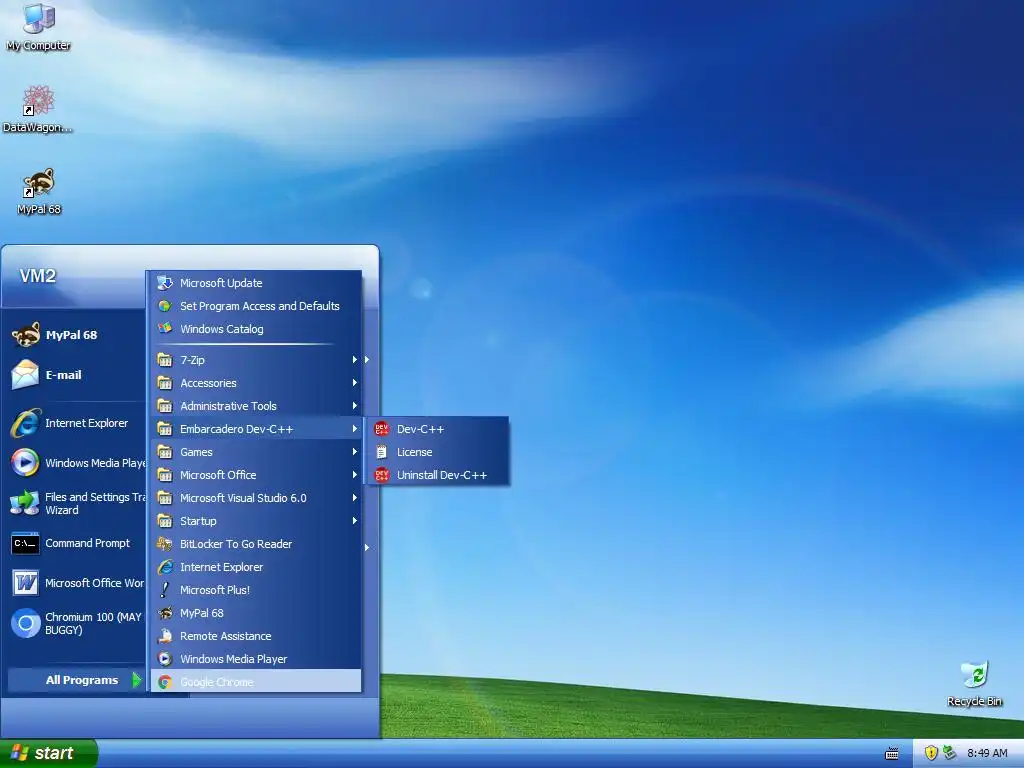This screenshot has width=1024, height=768.
Task: Click the network connection tray icon
Action: point(950,753)
